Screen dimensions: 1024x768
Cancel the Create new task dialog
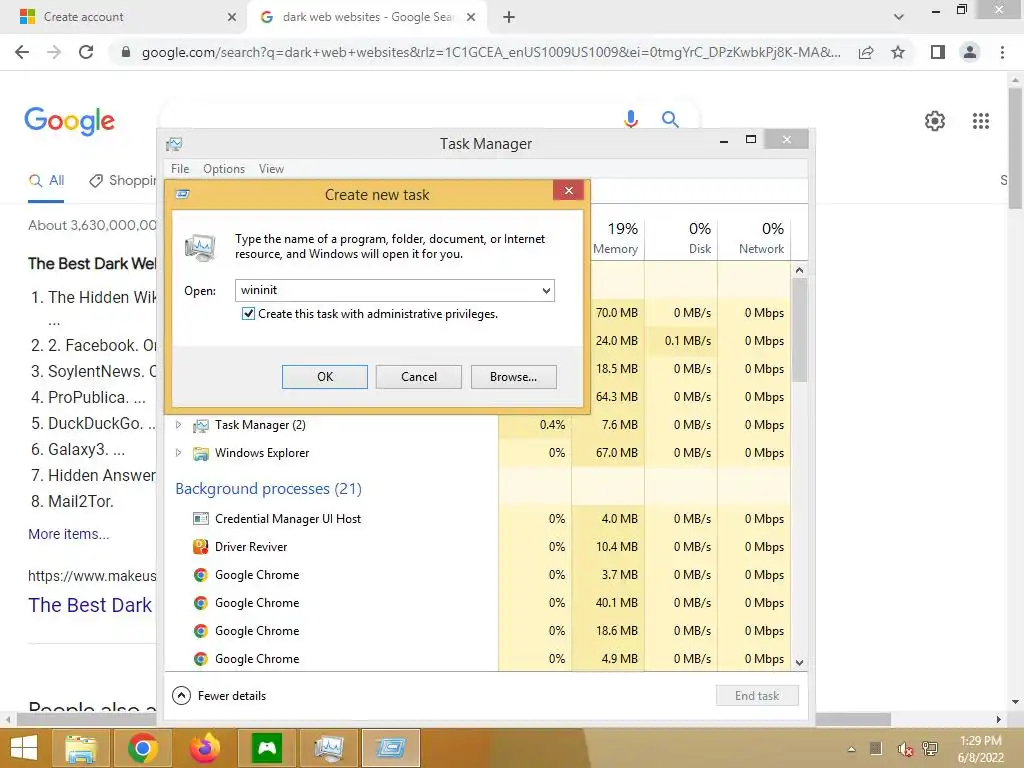[x=419, y=377]
